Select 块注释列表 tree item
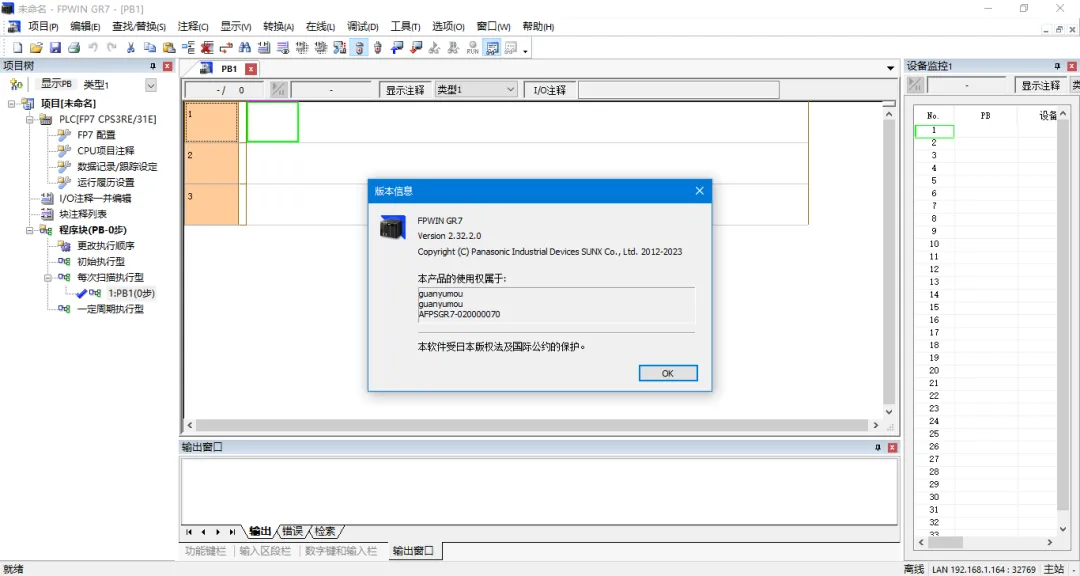Image resolution: width=1080 pixels, height=576 pixels. tap(83, 214)
